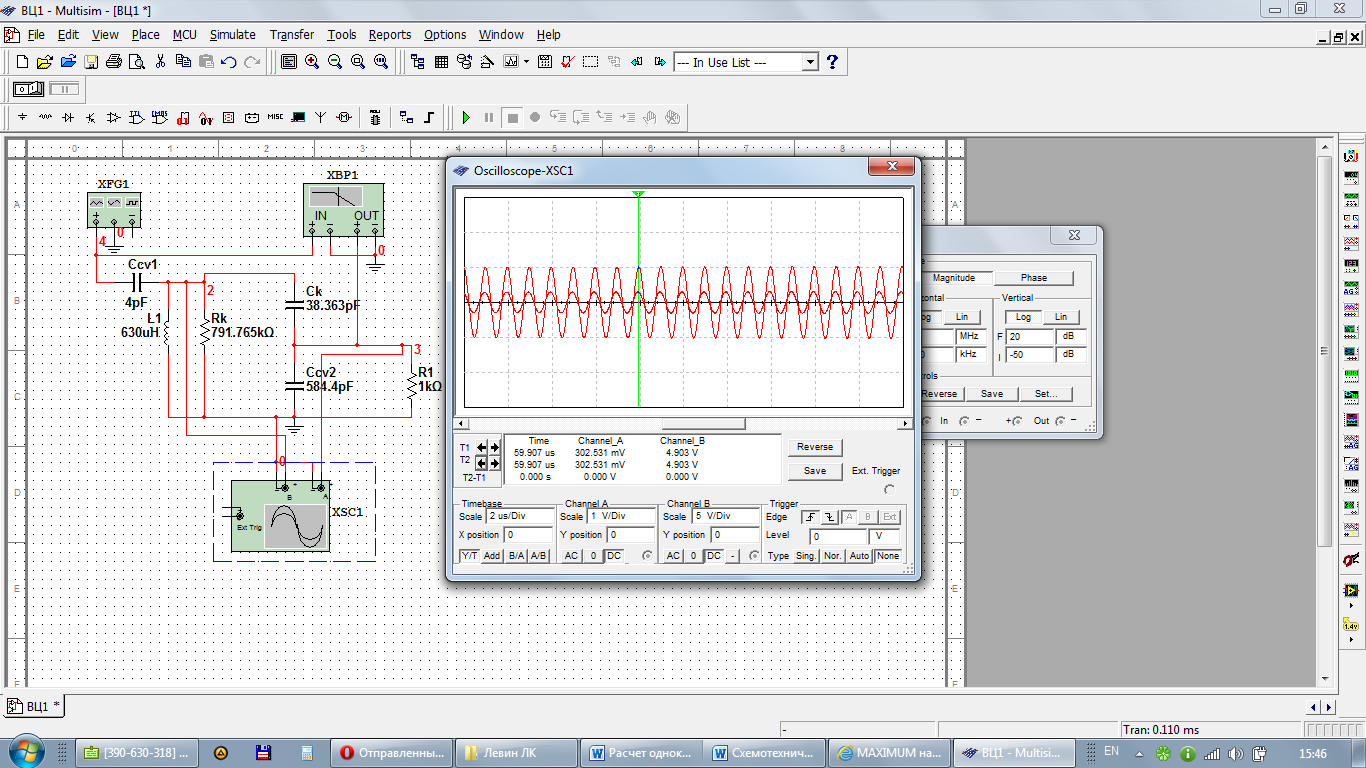1366x768 pixels.
Task: Open Windows Start button
Action: coord(26,752)
